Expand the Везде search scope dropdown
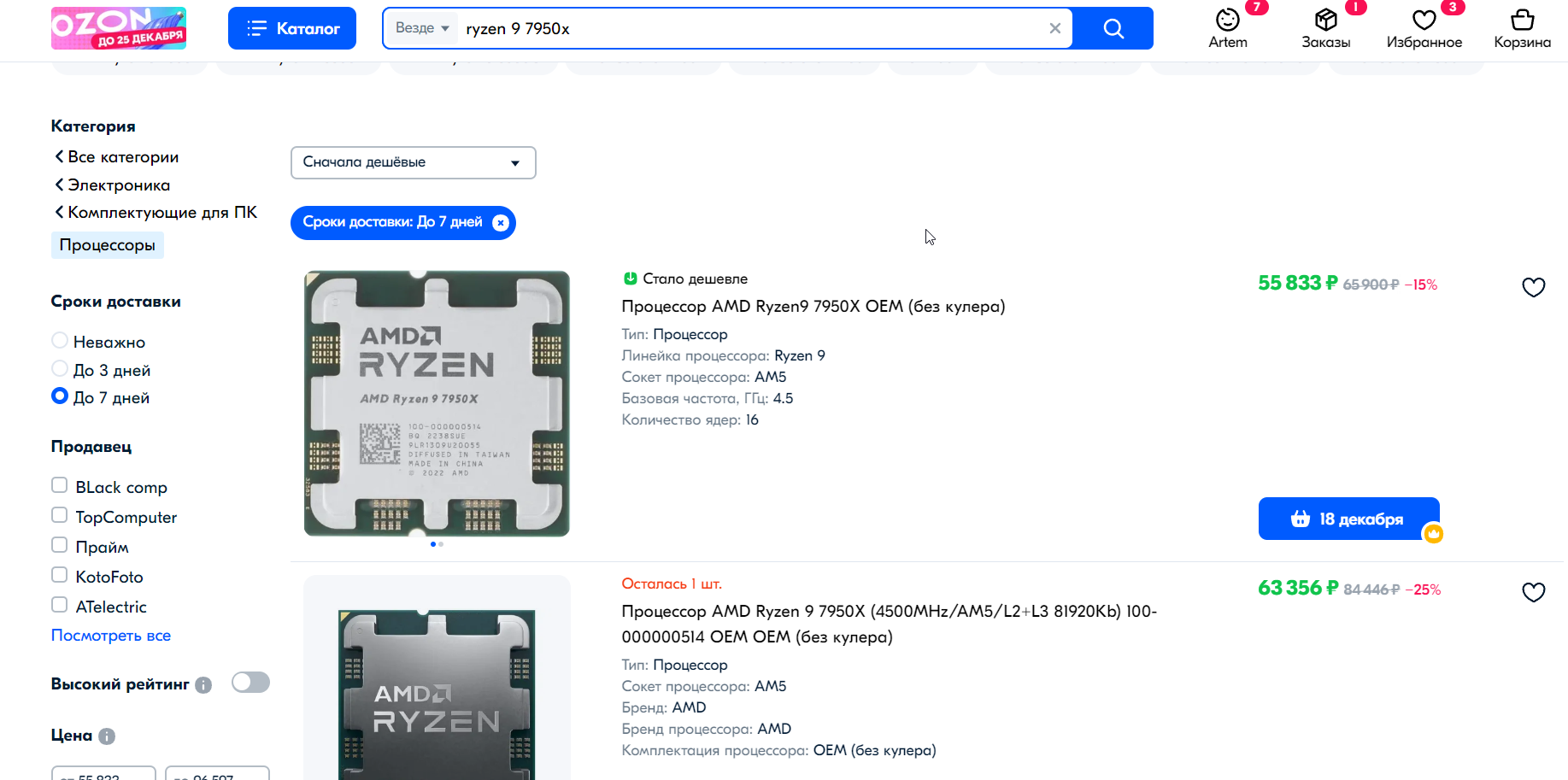 422,28
